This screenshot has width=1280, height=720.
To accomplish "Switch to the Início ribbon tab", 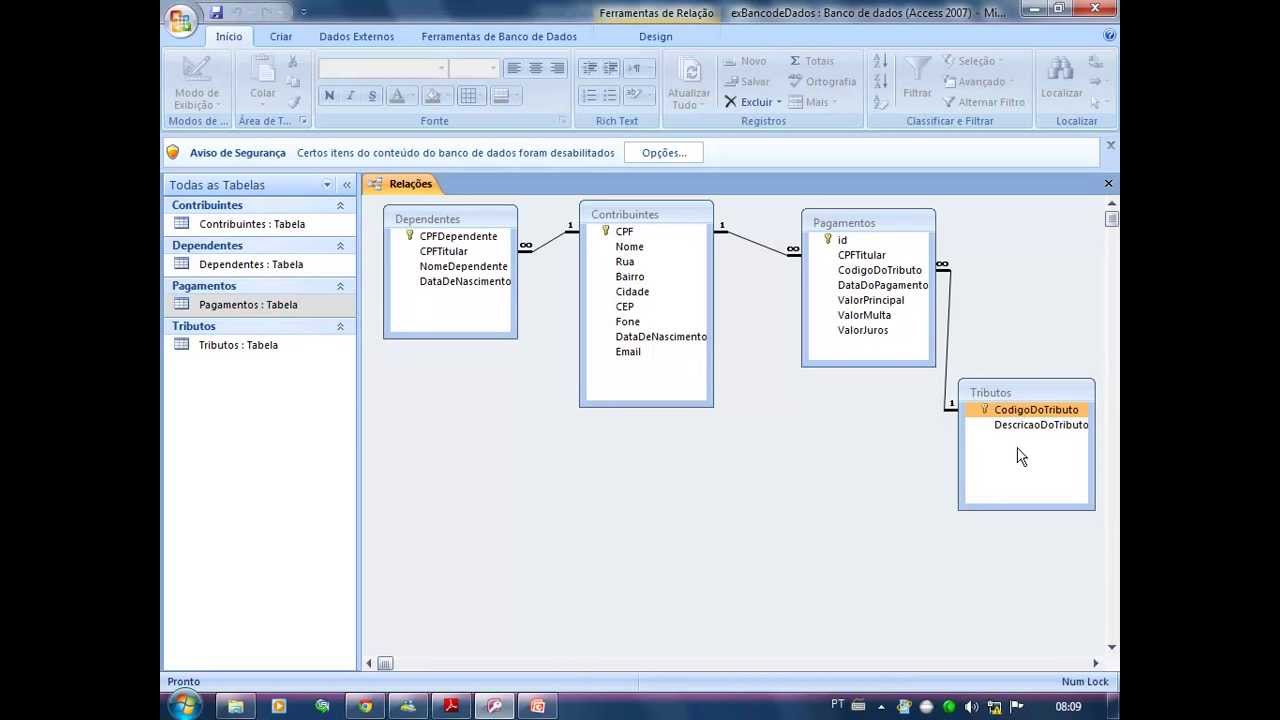I will click(x=229, y=37).
